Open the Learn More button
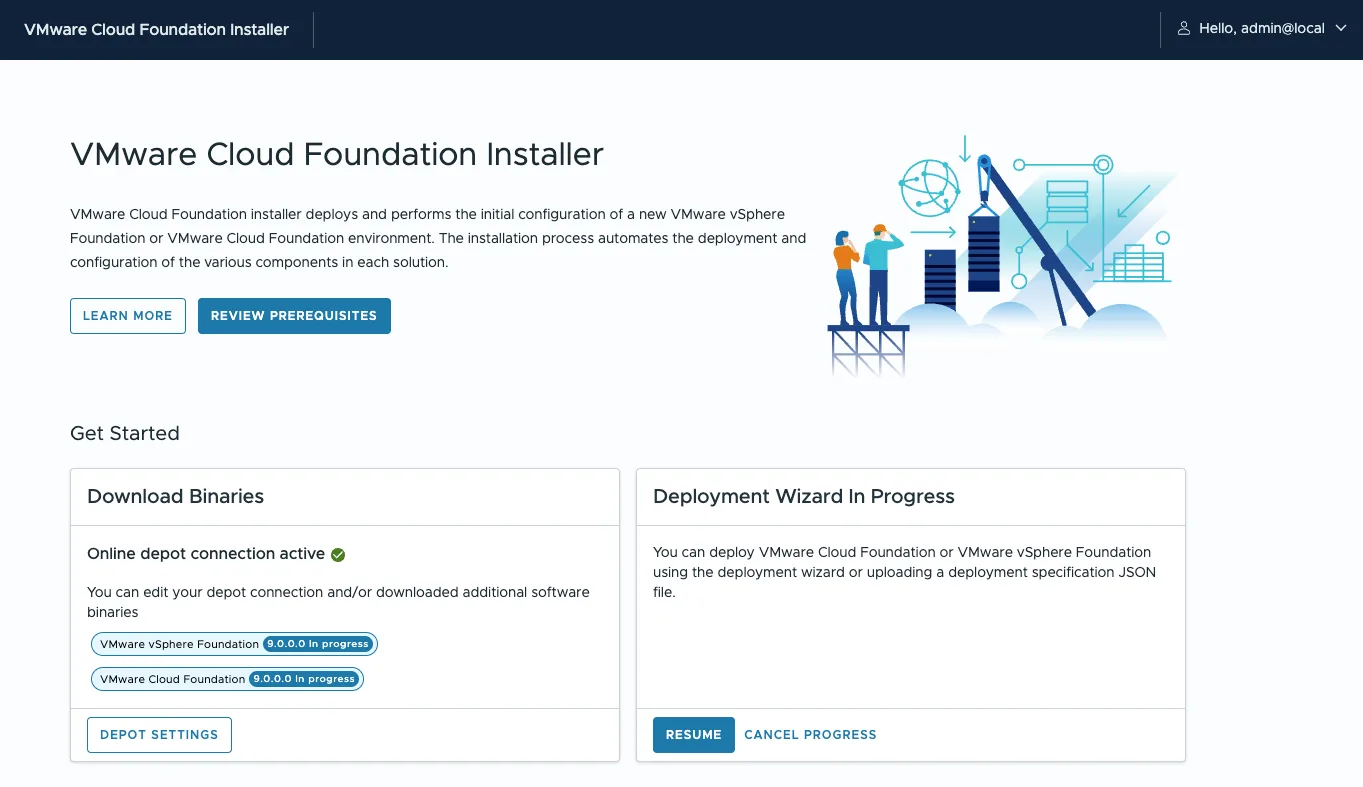The height and width of the screenshot is (787, 1363). [x=128, y=316]
